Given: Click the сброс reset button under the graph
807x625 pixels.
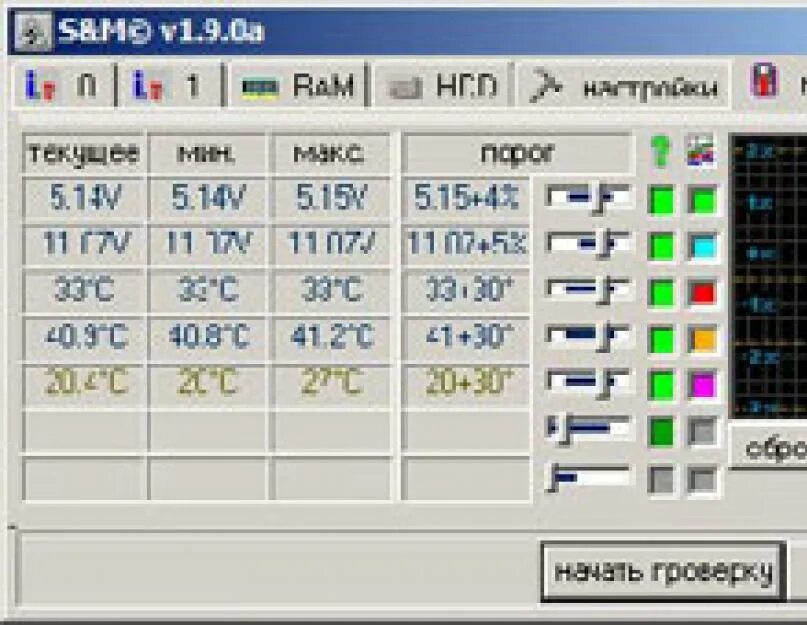Looking at the screenshot, I should (769, 447).
